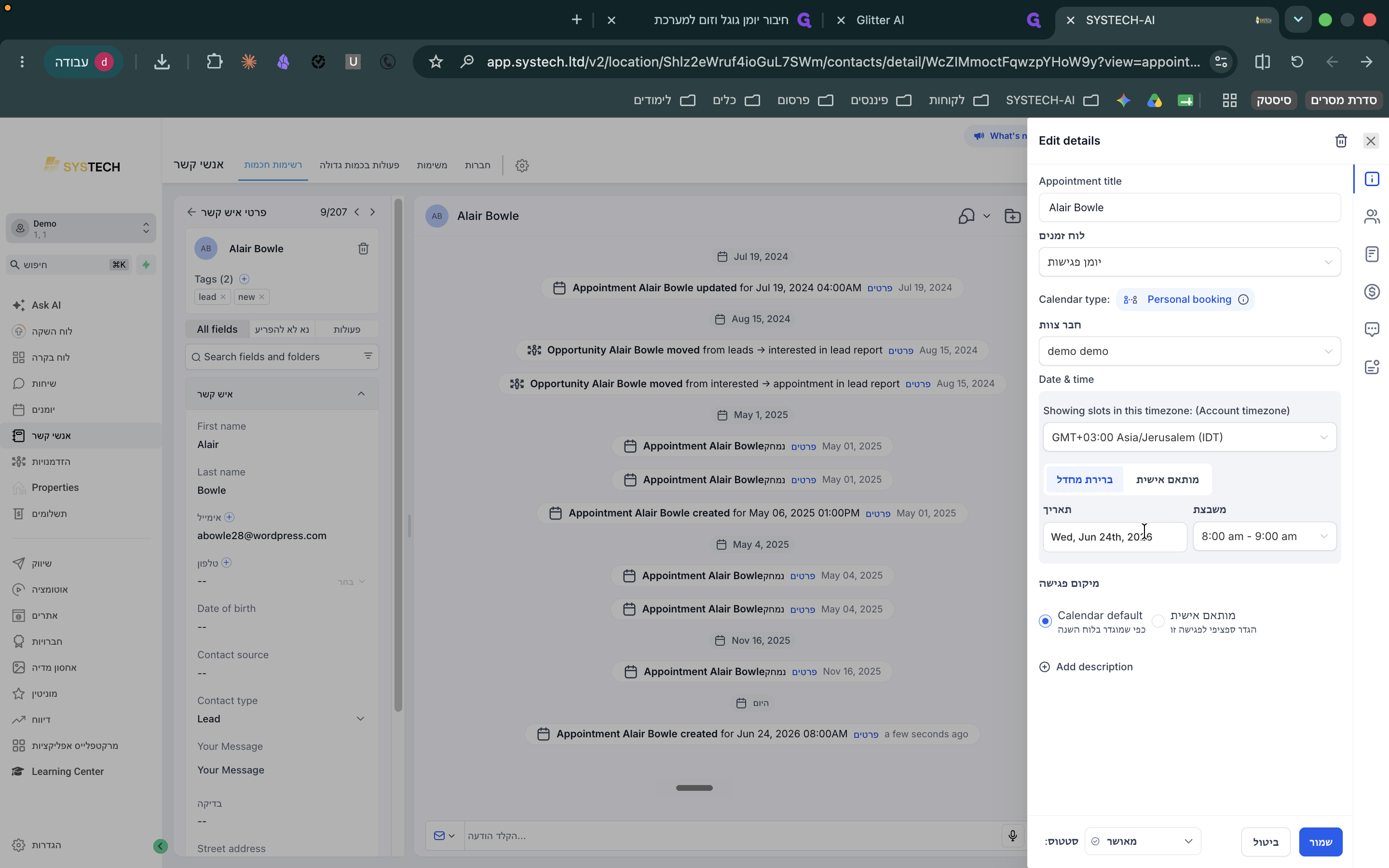Reload the page in browser
This screenshot has height=868, width=1389.
pos(1297,61)
